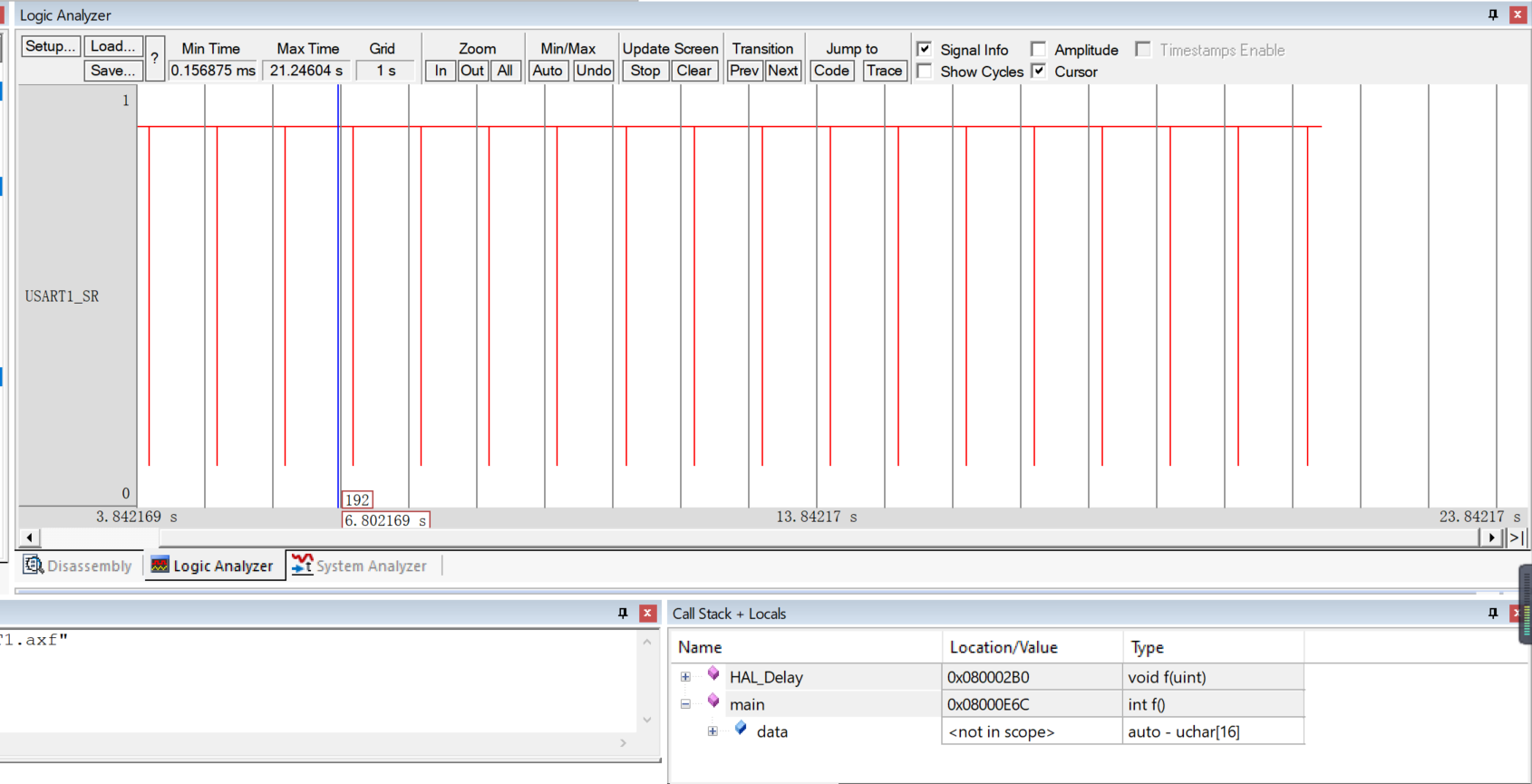
Task: Jump to next transition
Action: [x=783, y=71]
